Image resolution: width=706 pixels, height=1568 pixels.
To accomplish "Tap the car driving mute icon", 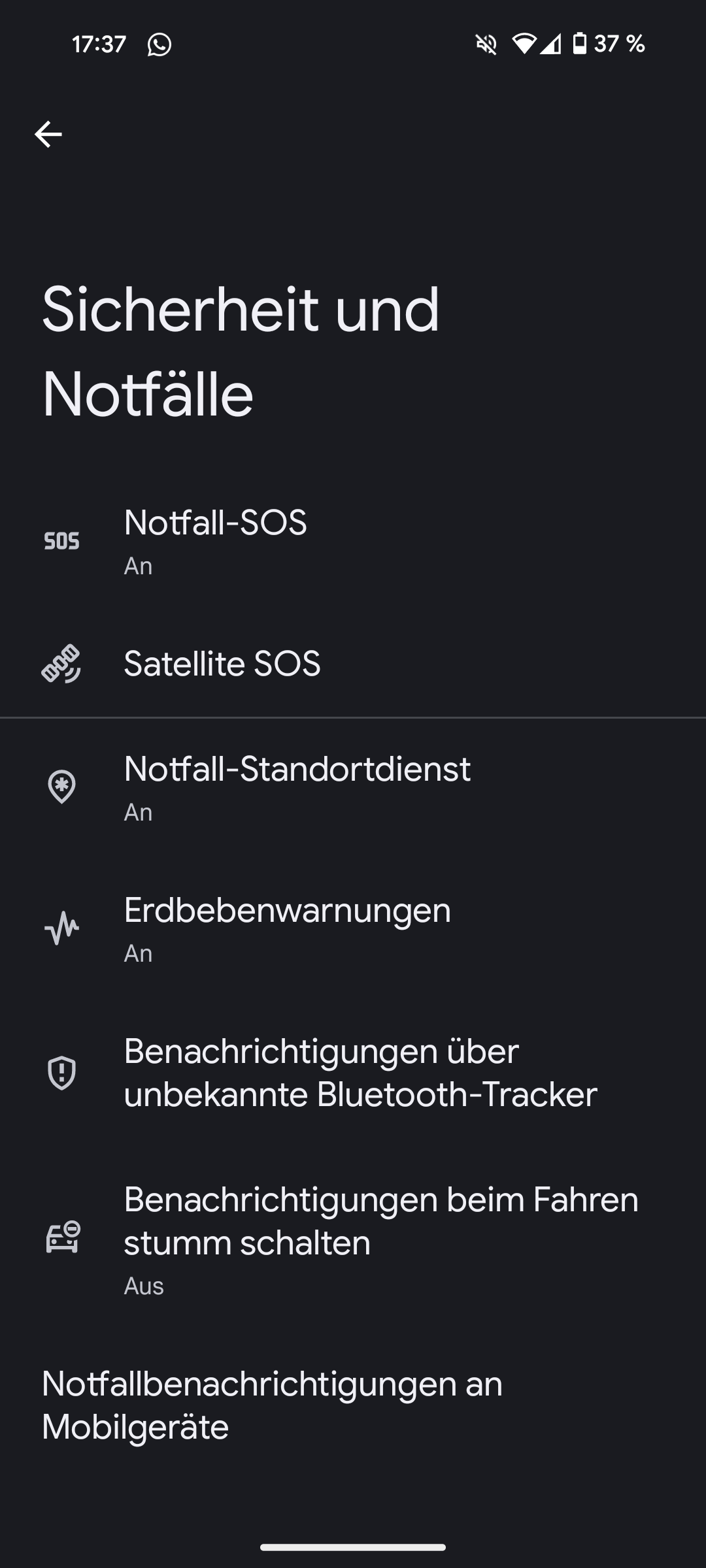I will 63,1237.
